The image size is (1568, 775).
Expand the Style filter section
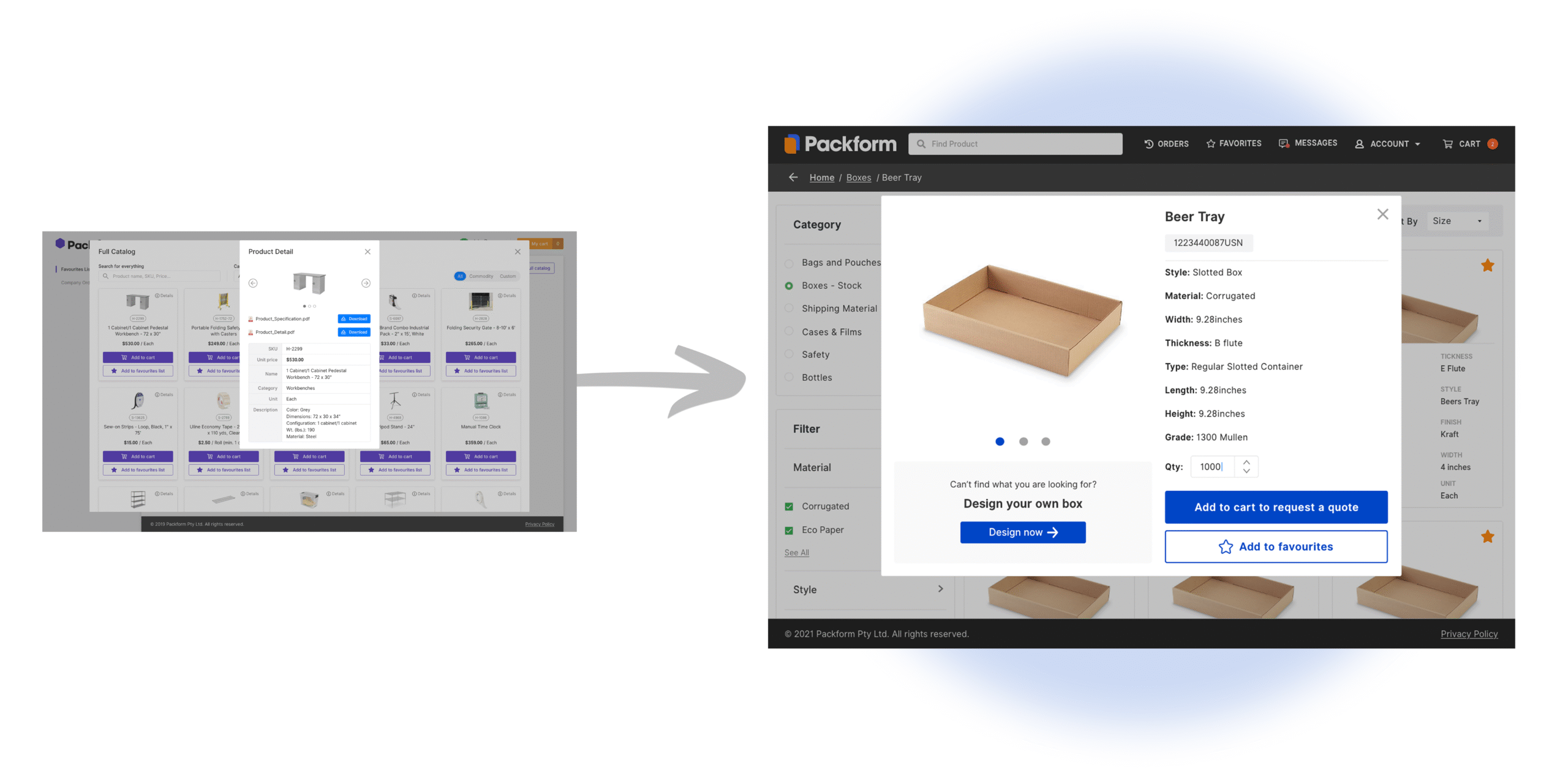pyautogui.click(x=940, y=589)
